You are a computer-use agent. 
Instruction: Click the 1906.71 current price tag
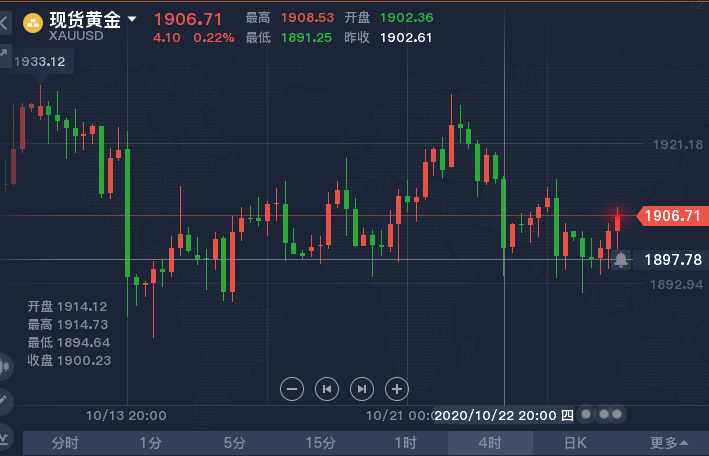(x=672, y=216)
